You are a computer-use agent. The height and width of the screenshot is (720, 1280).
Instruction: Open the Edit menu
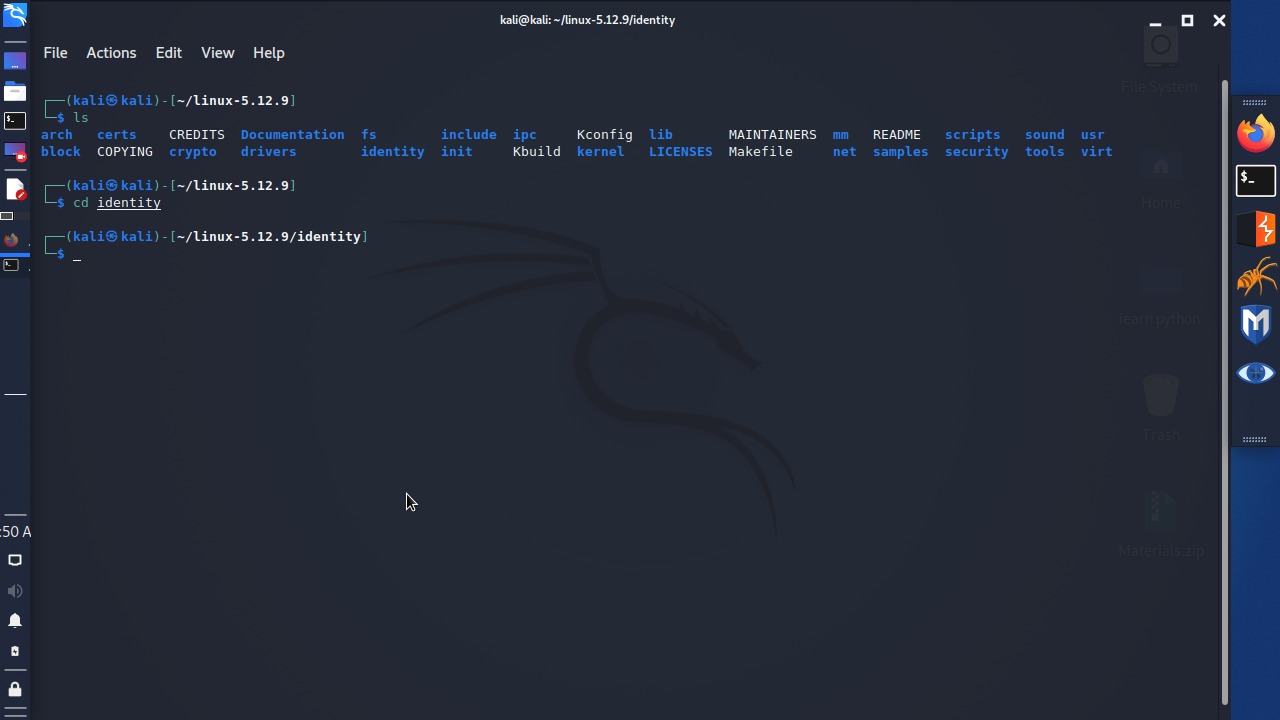click(168, 53)
